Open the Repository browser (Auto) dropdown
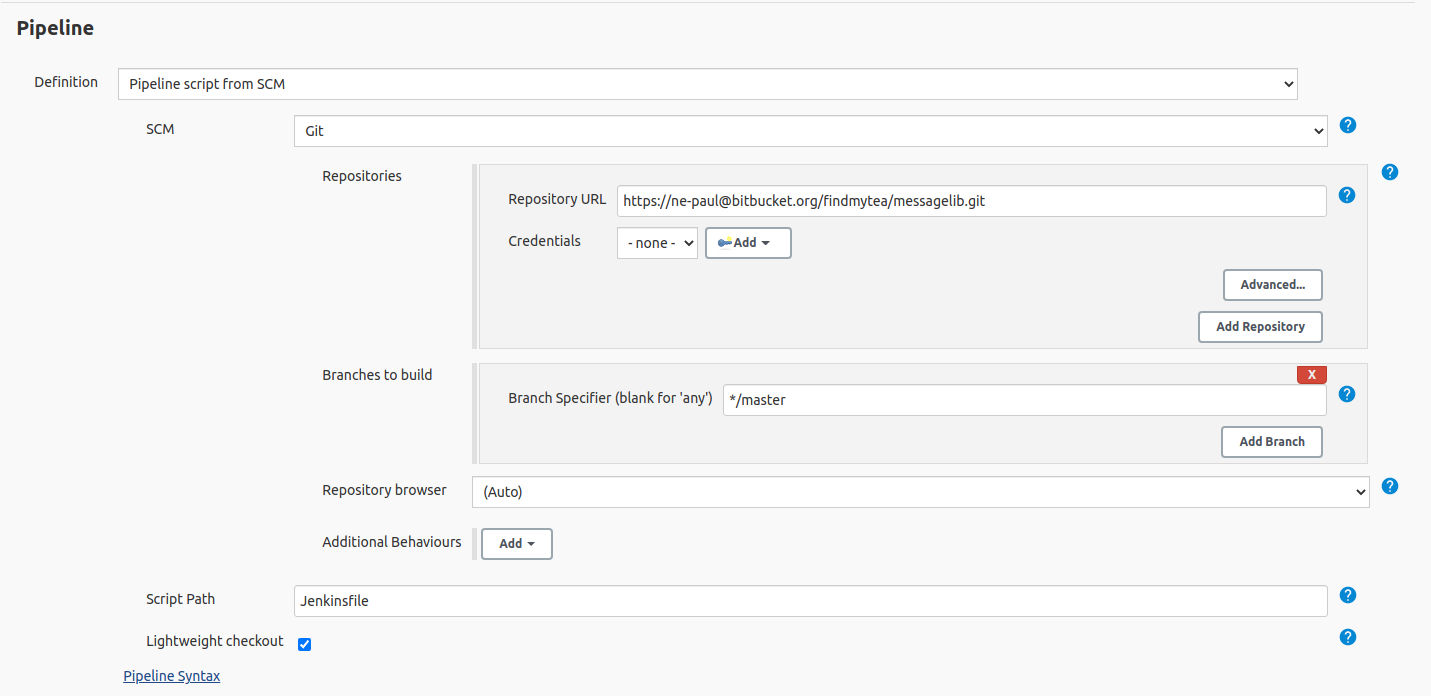Image resolution: width=1431 pixels, height=696 pixels. (x=921, y=492)
